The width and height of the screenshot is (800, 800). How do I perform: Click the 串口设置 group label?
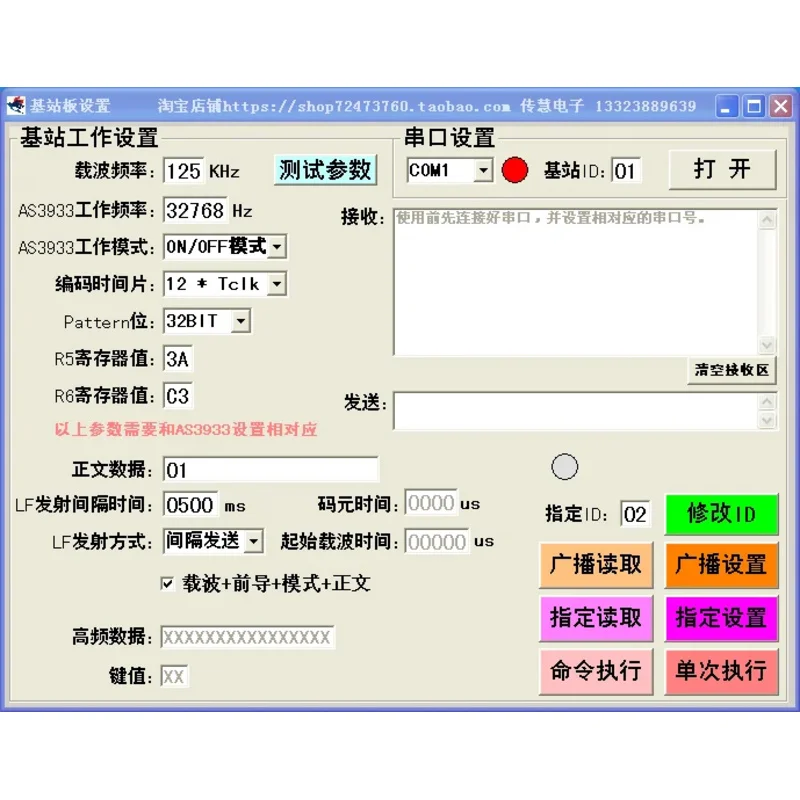(x=449, y=138)
